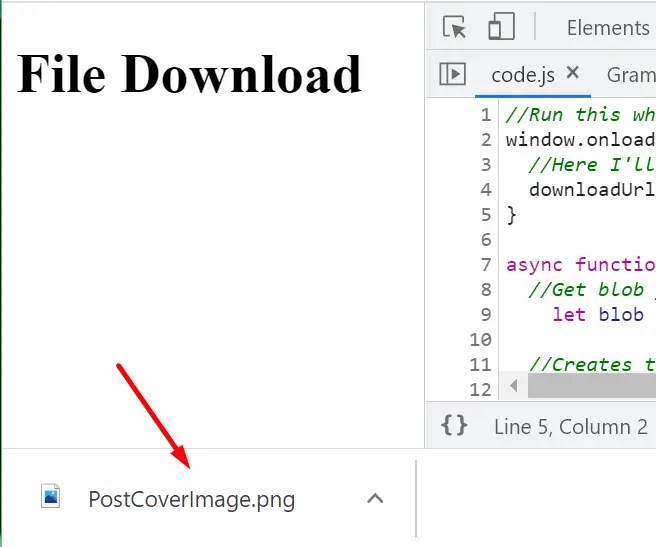
Task: Click the 'window.onload' code on line 2
Action: (581, 139)
